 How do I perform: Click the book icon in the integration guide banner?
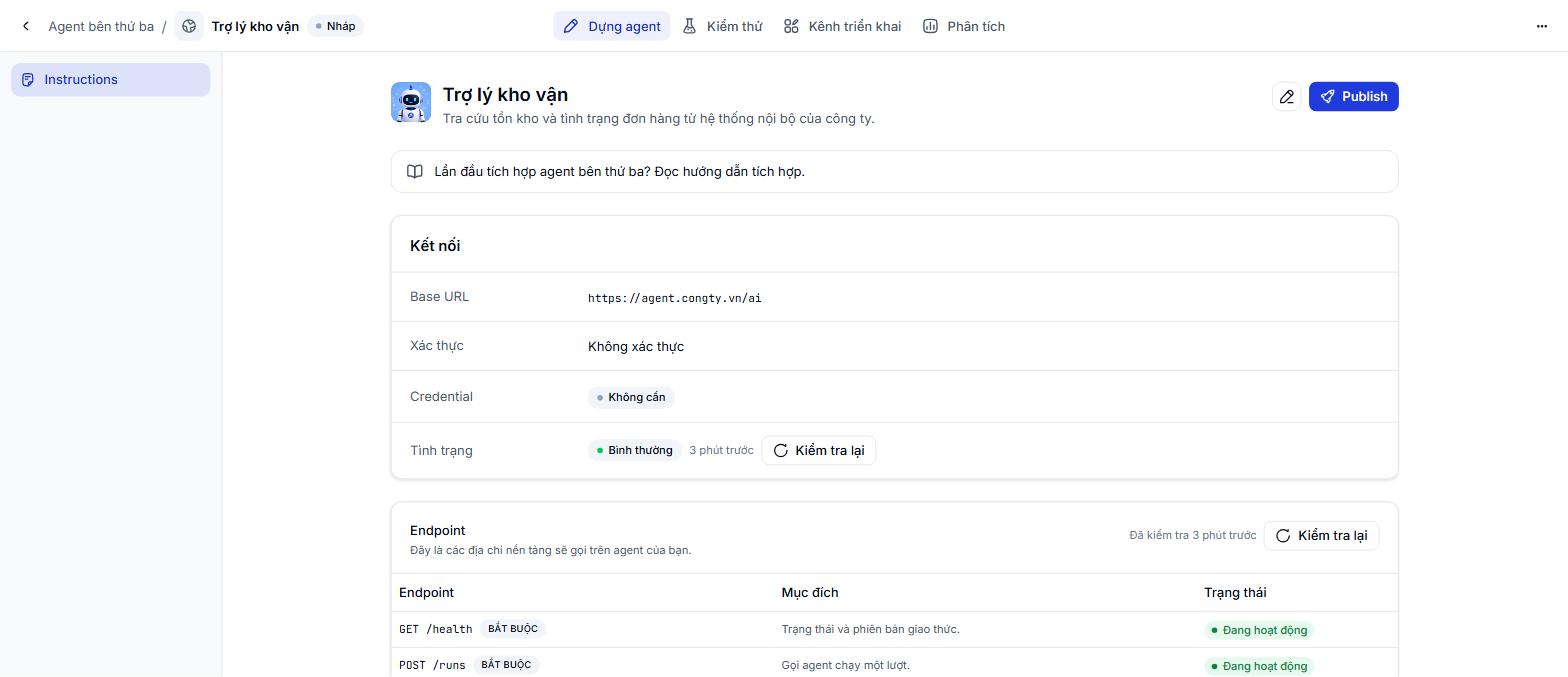415,171
